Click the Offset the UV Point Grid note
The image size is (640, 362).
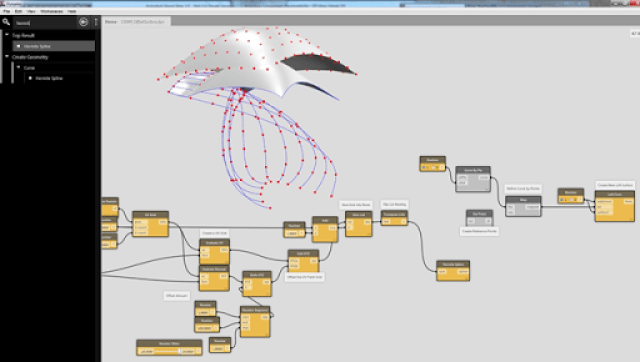tap(304, 277)
